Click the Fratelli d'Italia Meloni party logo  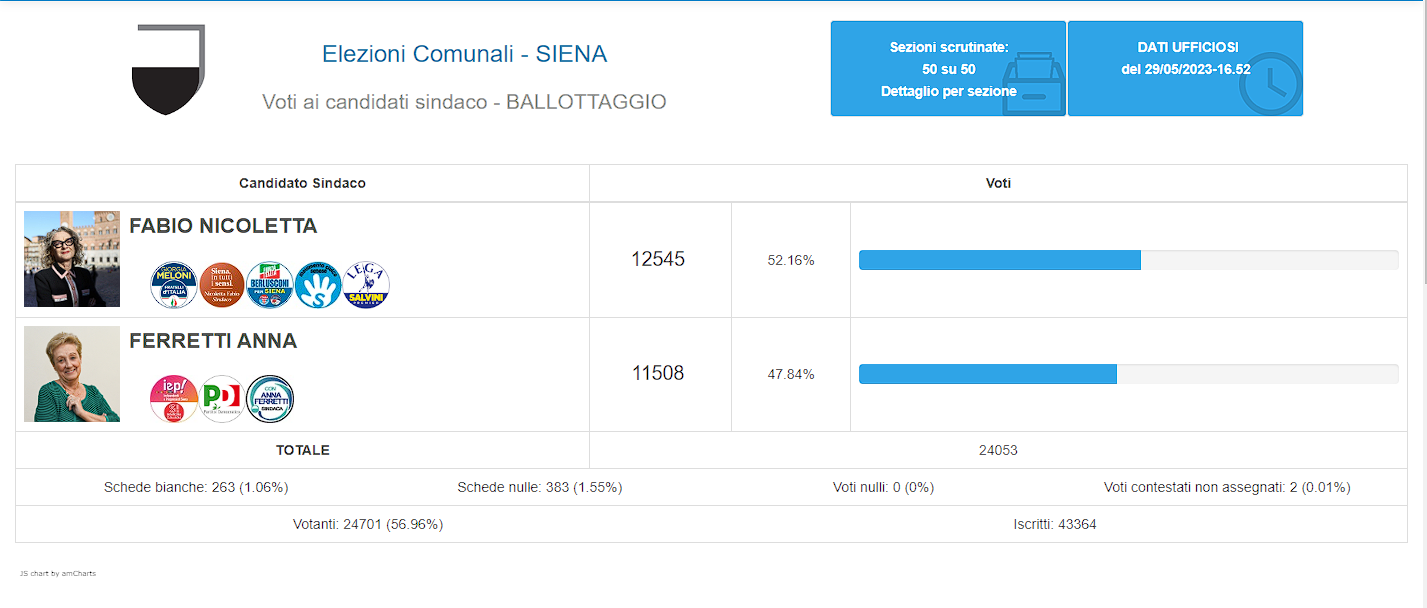point(174,285)
